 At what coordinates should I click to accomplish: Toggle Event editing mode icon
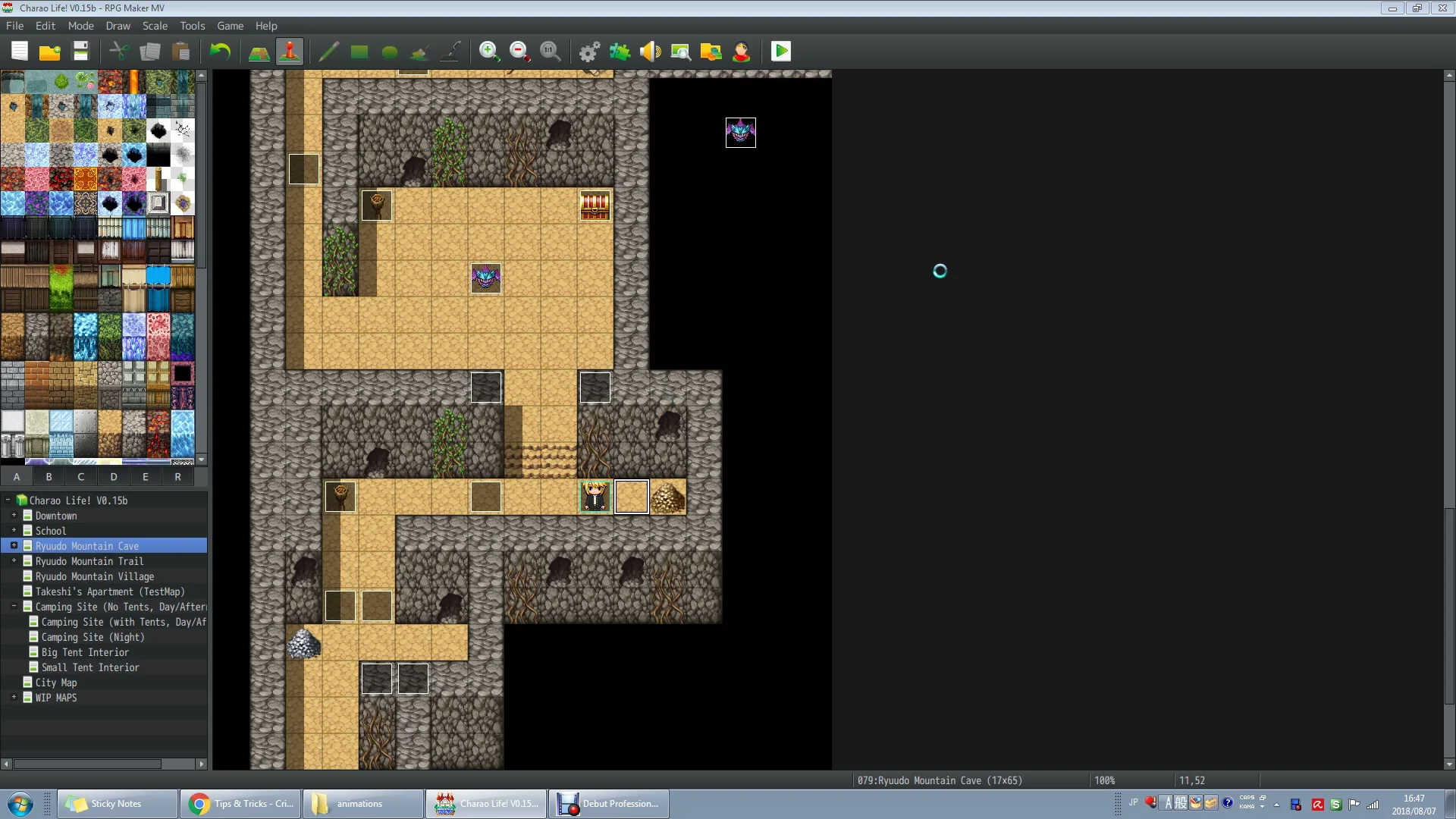point(290,52)
